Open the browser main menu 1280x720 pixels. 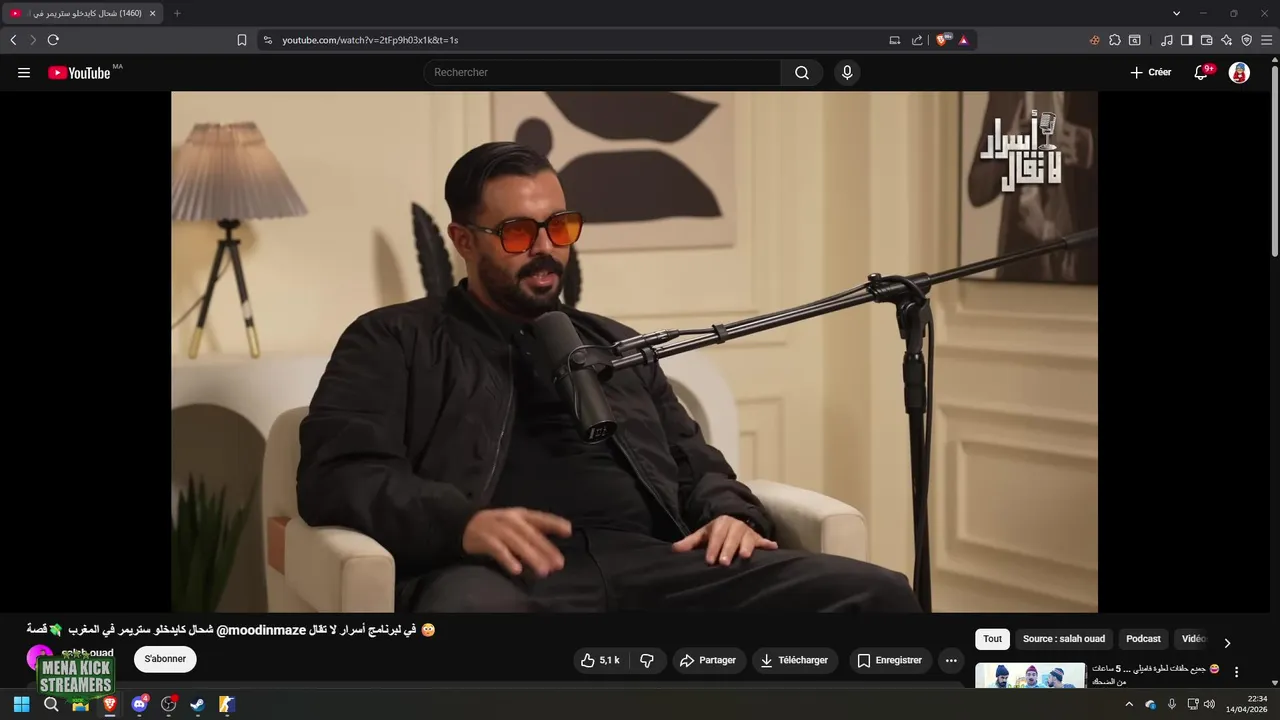[x=1266, y=40]
